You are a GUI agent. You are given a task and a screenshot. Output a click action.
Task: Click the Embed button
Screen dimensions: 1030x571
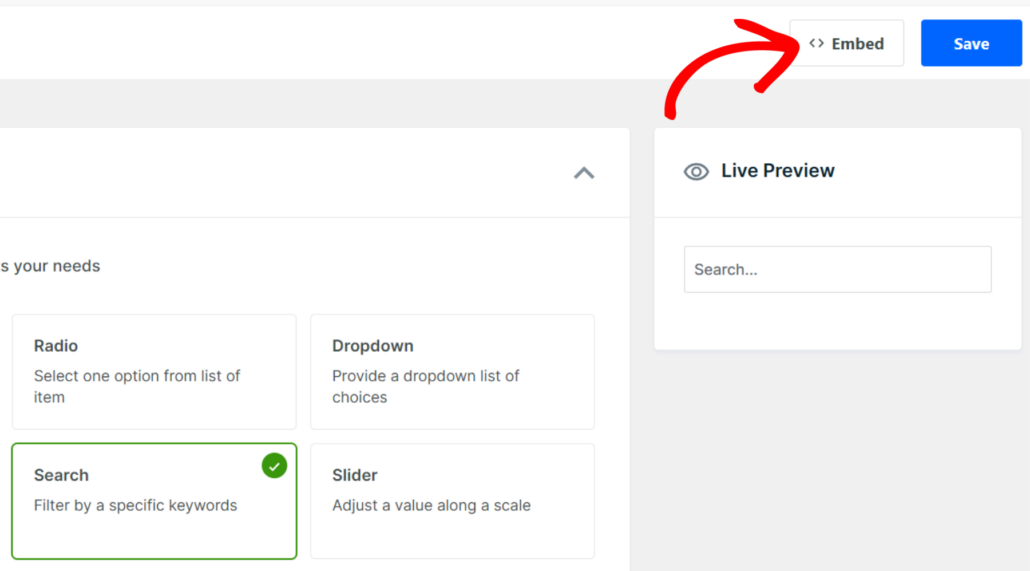(846, 44)
